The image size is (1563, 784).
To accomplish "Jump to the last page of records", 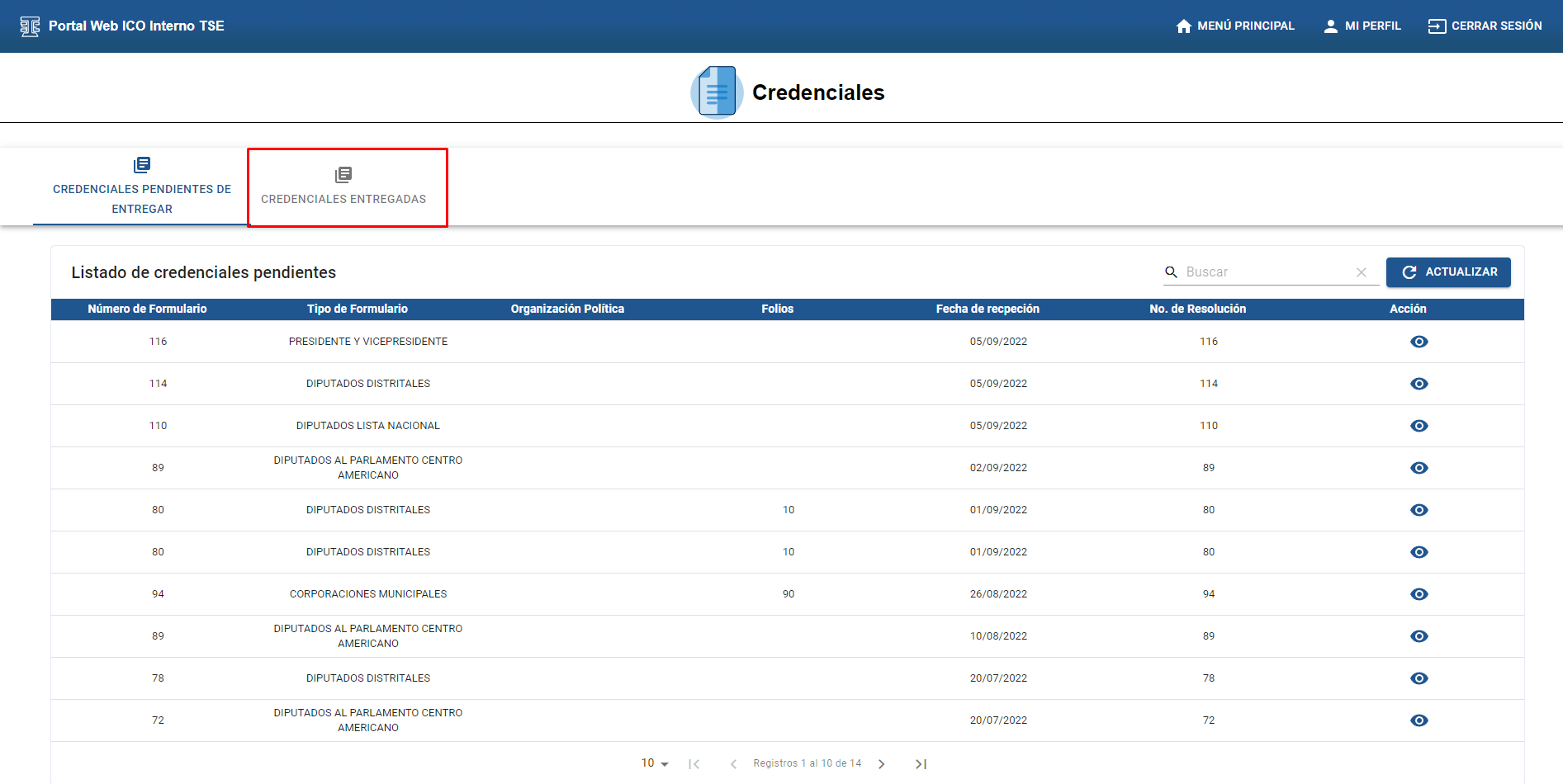I will click(x=921, y=764).
